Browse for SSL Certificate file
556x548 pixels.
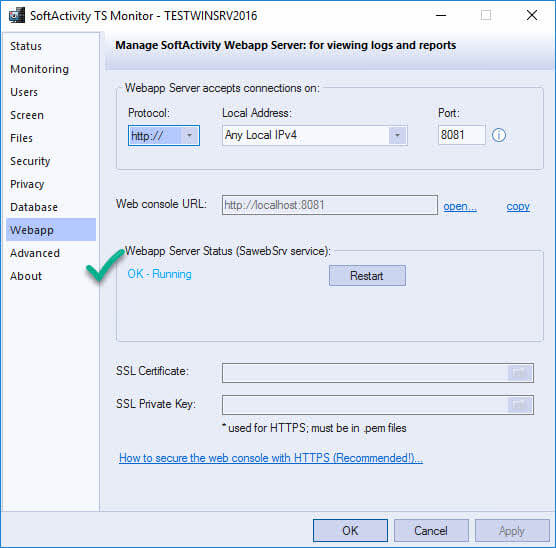(x=519, y=373)
